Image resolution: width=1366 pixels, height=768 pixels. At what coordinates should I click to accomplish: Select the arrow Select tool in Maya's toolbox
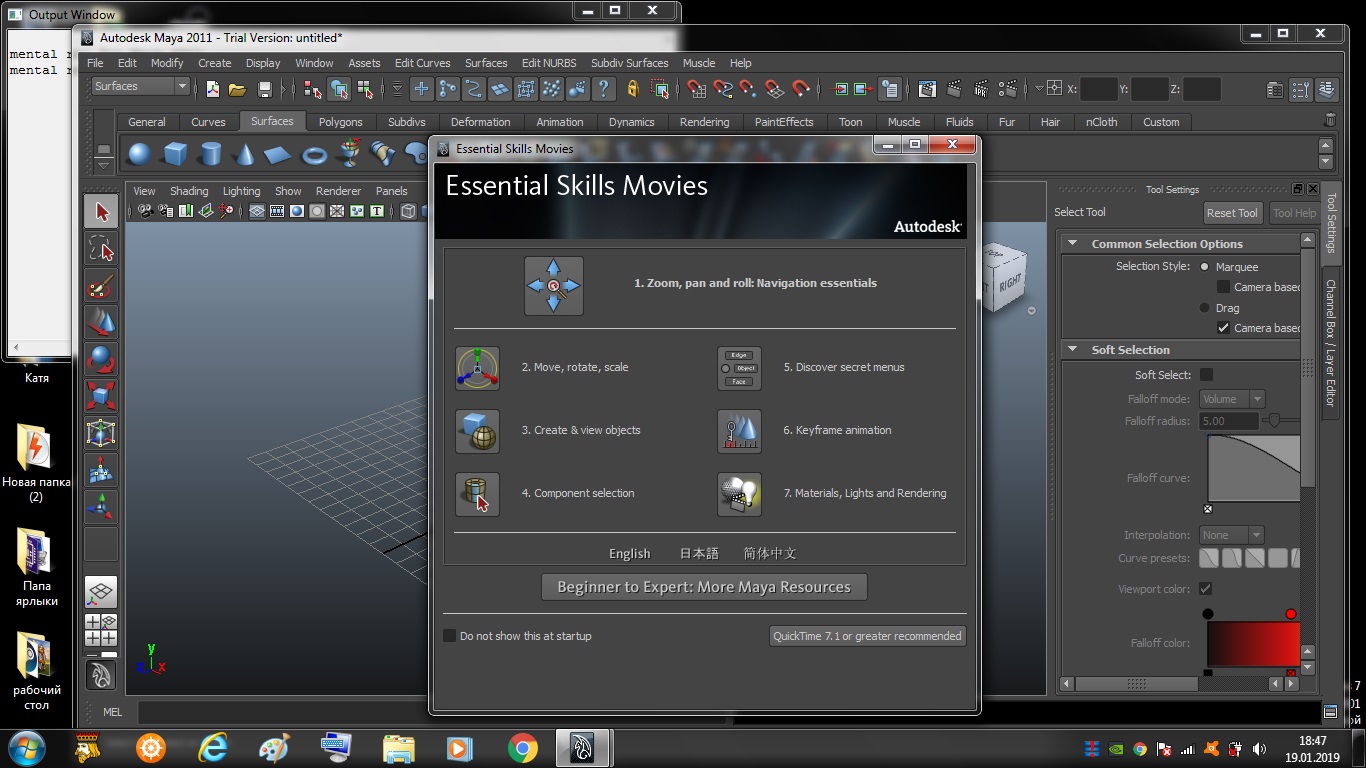[x=101, y=211]
